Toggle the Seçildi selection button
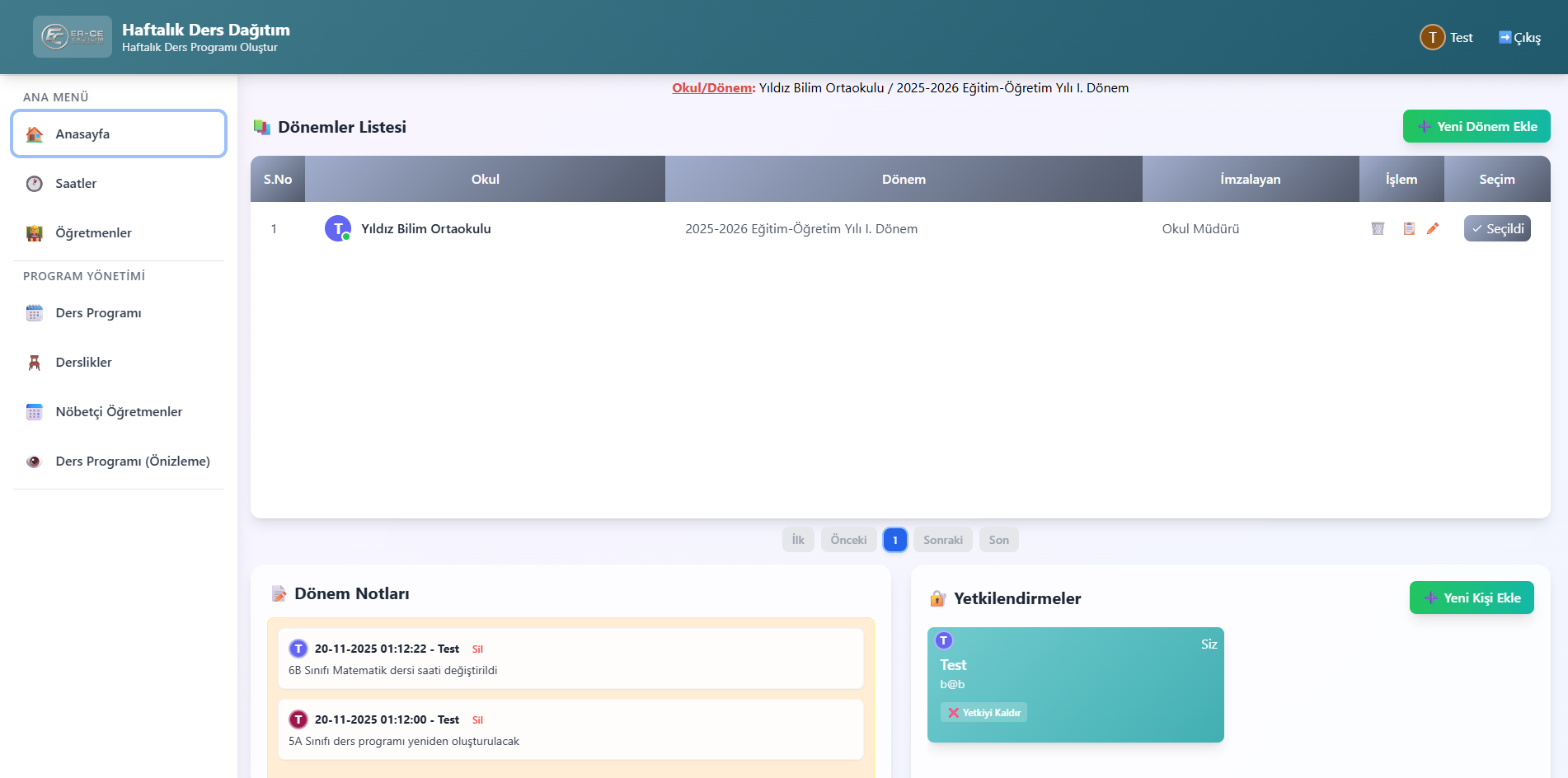Screen dimensions: 1568x778 coord(1496,228)
